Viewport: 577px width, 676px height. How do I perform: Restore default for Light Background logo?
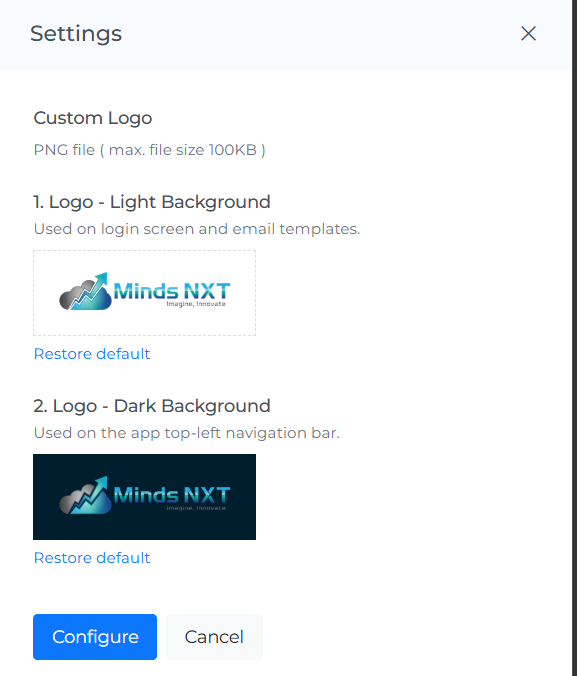[x=92, y=354]
